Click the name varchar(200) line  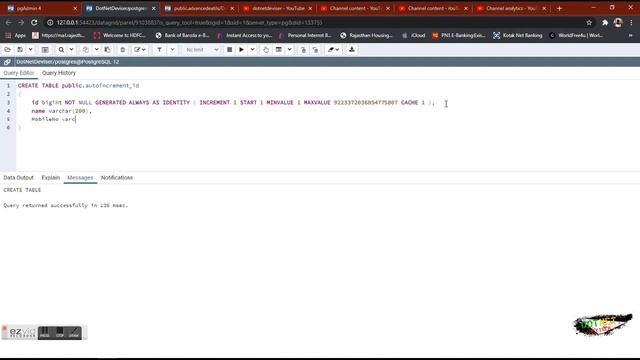pos(62,111)
